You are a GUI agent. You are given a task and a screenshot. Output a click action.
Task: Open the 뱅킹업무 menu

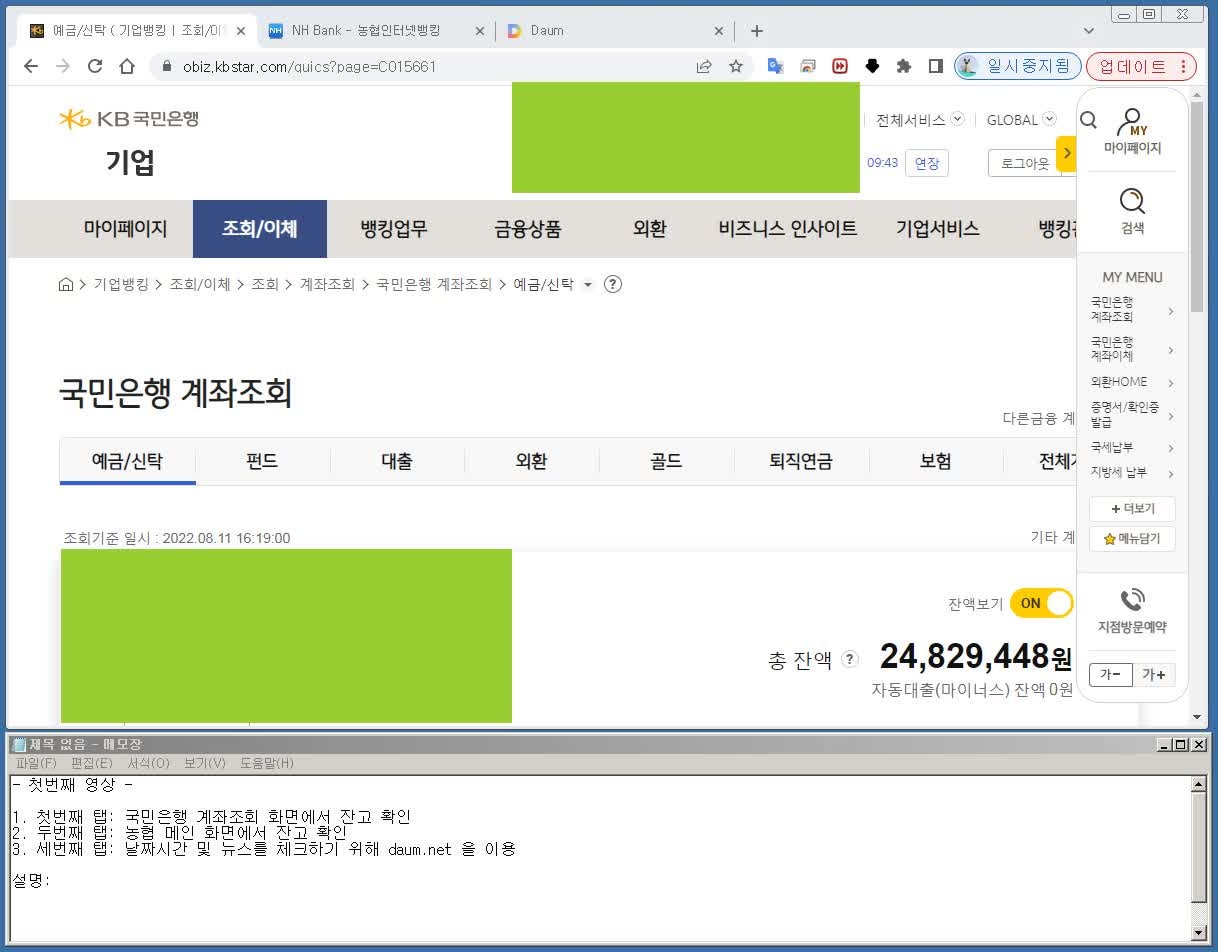point(394,229)
